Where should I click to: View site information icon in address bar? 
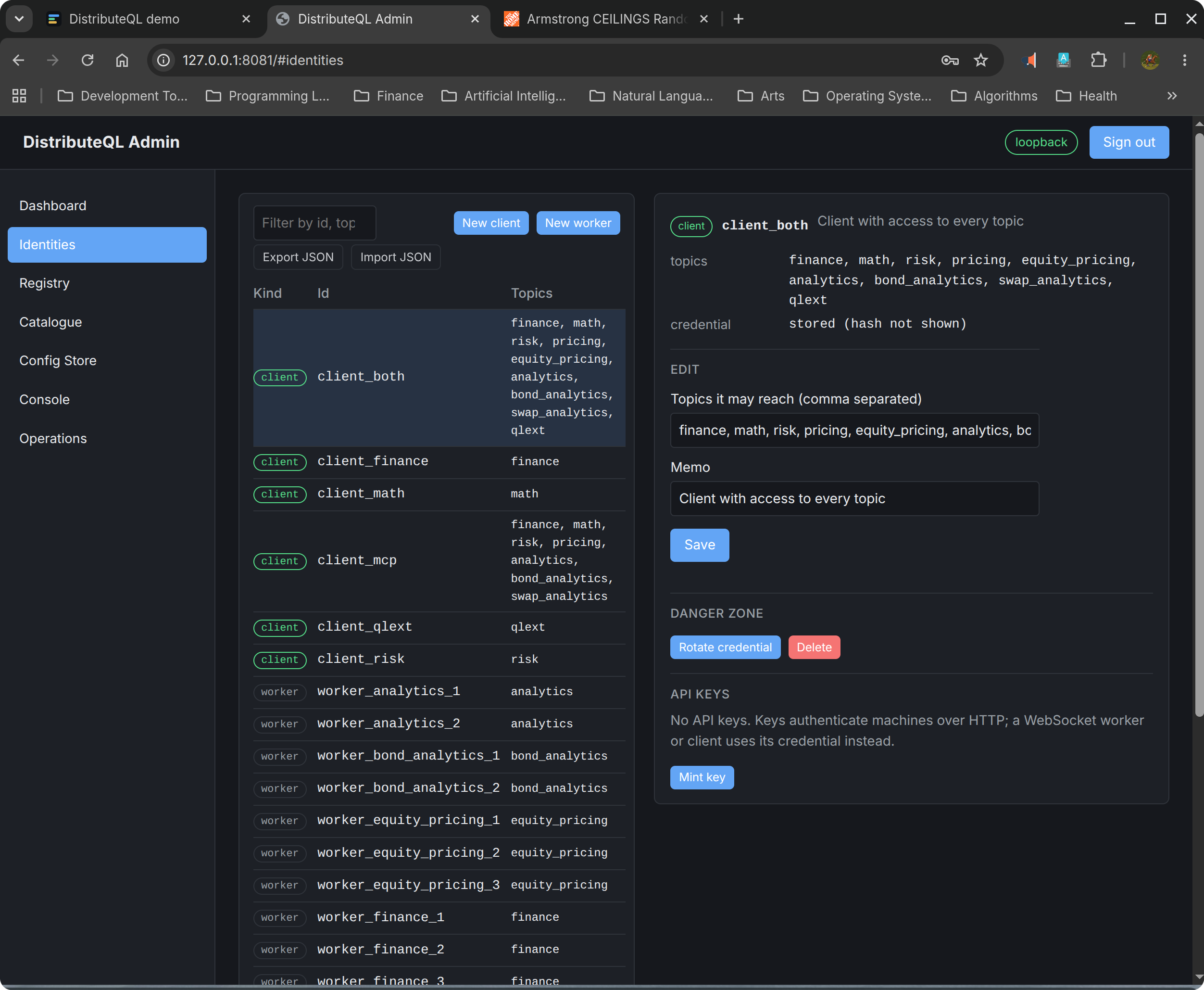coord(163,60)
